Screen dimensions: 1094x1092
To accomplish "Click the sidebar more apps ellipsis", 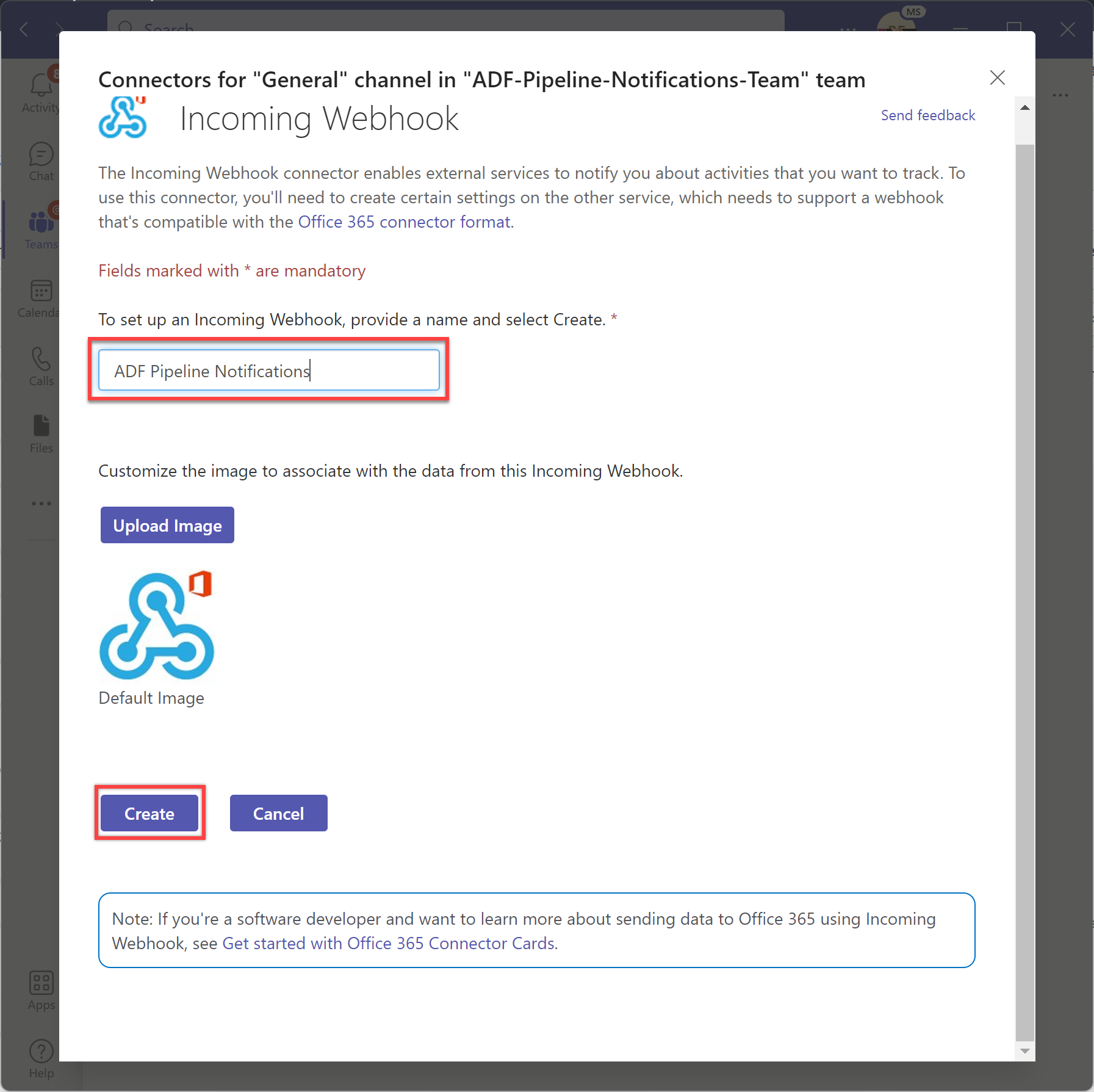I will click(x=41, y=504).
